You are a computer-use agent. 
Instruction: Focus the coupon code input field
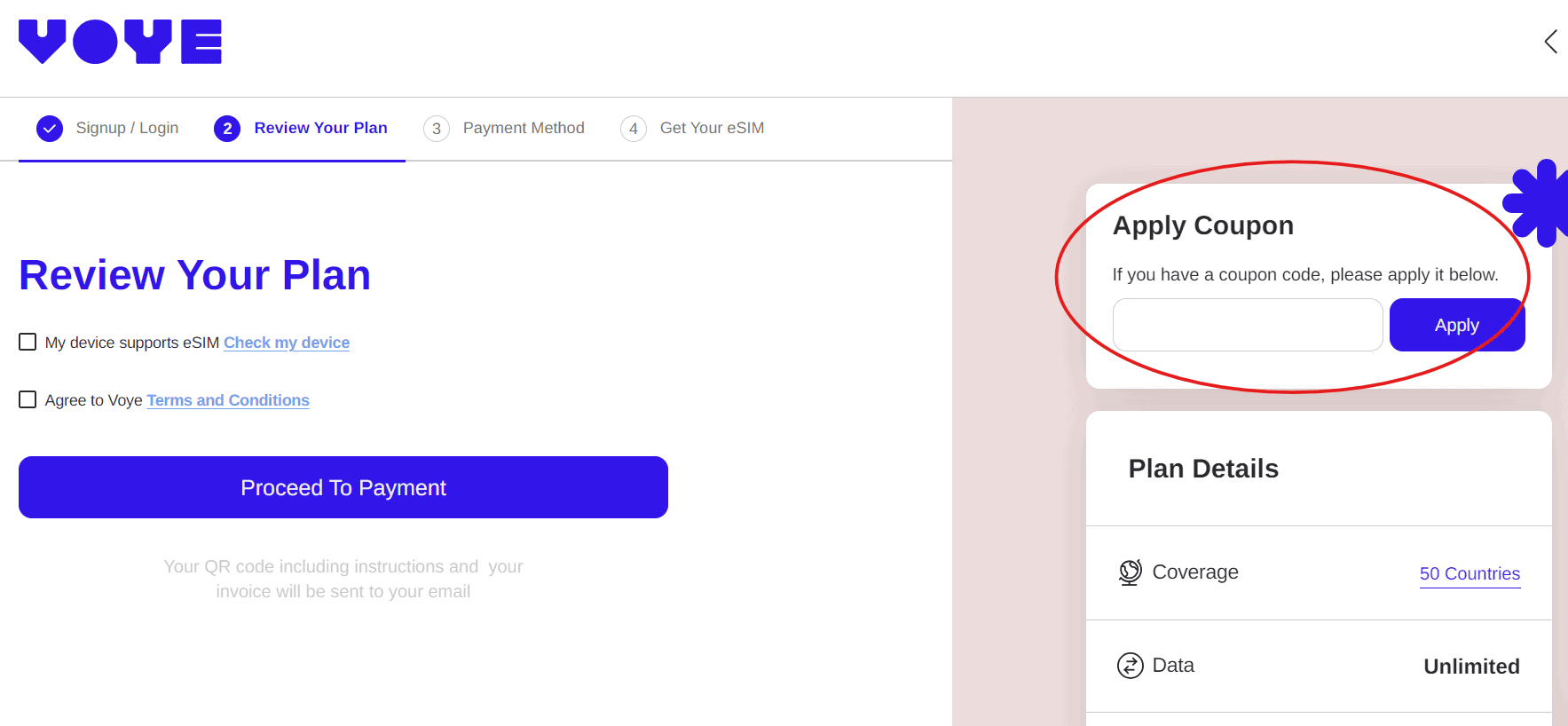[x=1247, y=325]
